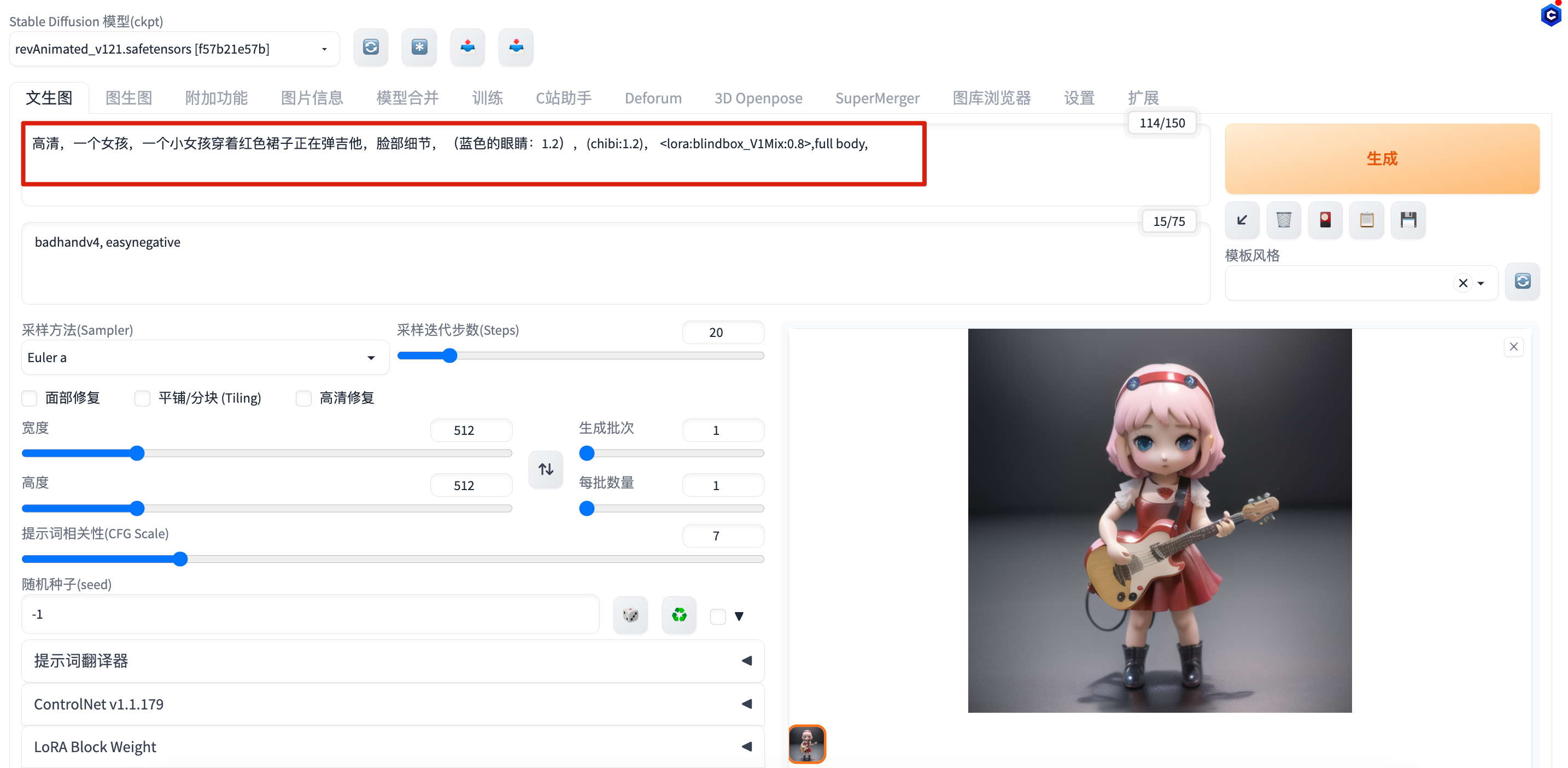Expand the LoRA Block Weight panel

[393, 747]
